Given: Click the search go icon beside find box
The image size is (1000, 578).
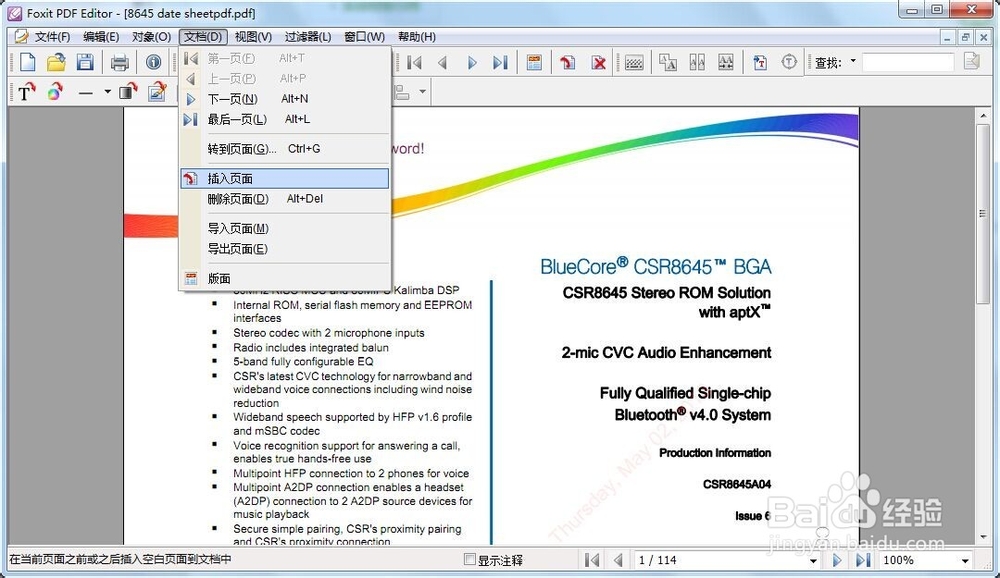Looking at the screenshot, I should [972, 62].
